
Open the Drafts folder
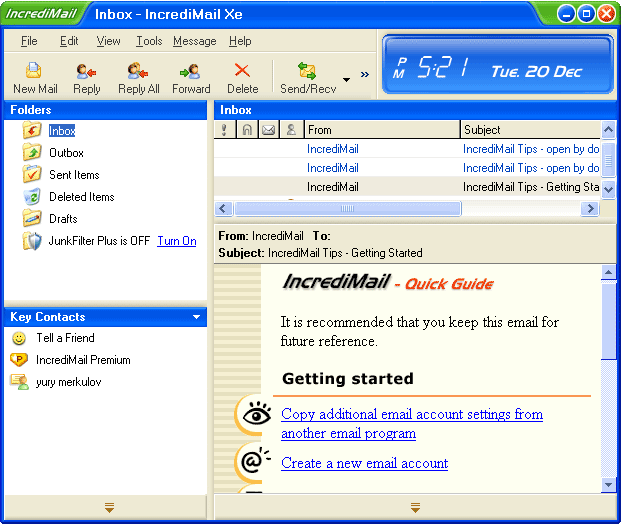pos(63,219)
